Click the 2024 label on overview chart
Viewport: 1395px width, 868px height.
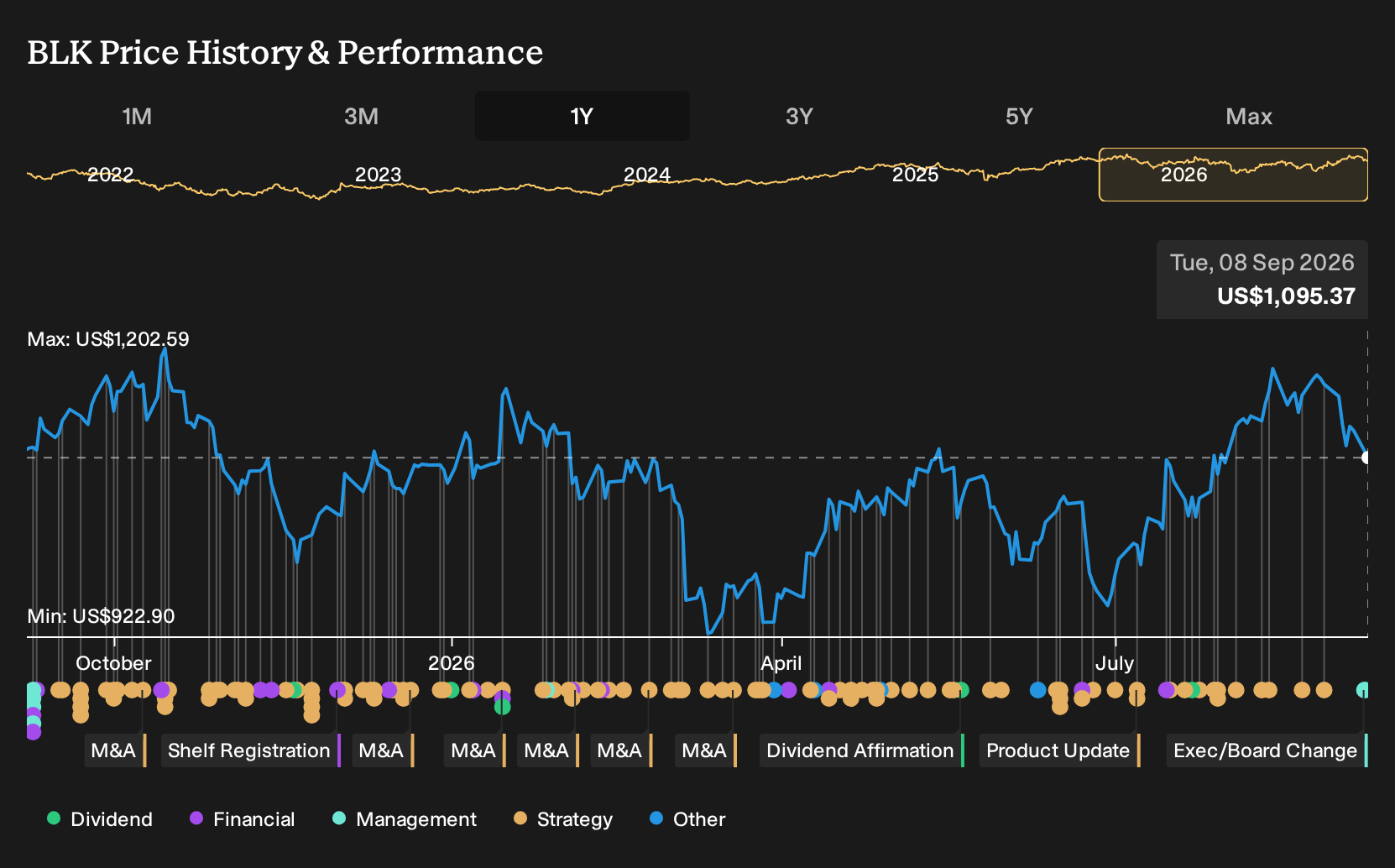click(x=647, y=175)
